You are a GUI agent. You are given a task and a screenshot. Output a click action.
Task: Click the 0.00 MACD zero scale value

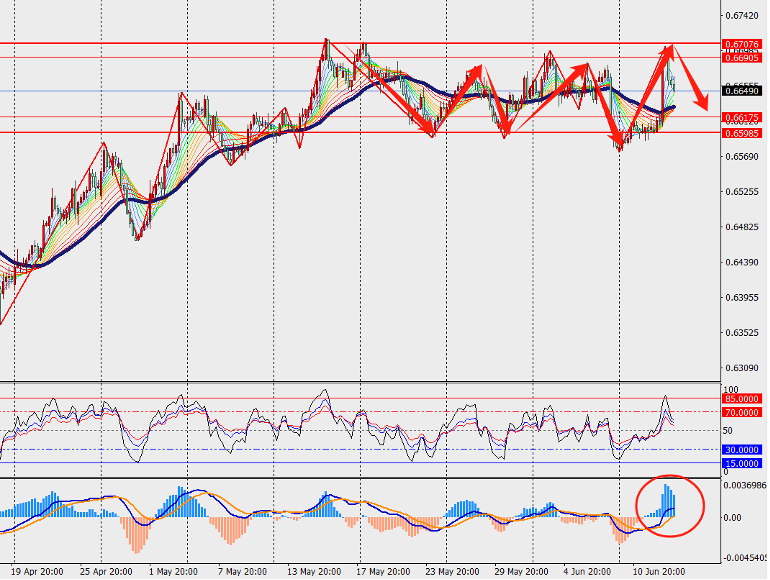tap(733, 519)
